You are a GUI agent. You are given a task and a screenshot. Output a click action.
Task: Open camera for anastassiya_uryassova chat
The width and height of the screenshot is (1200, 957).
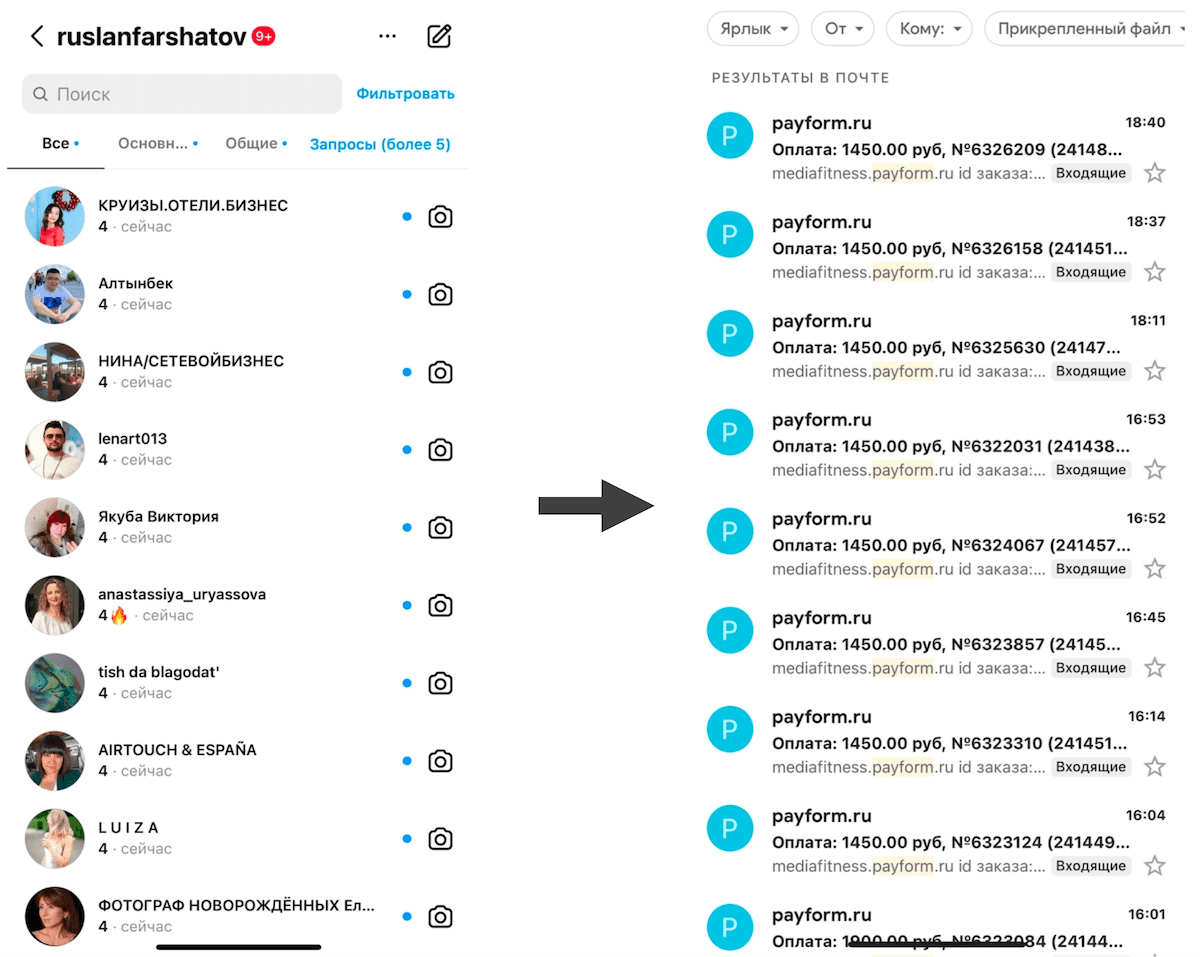[x=440, y=606]
